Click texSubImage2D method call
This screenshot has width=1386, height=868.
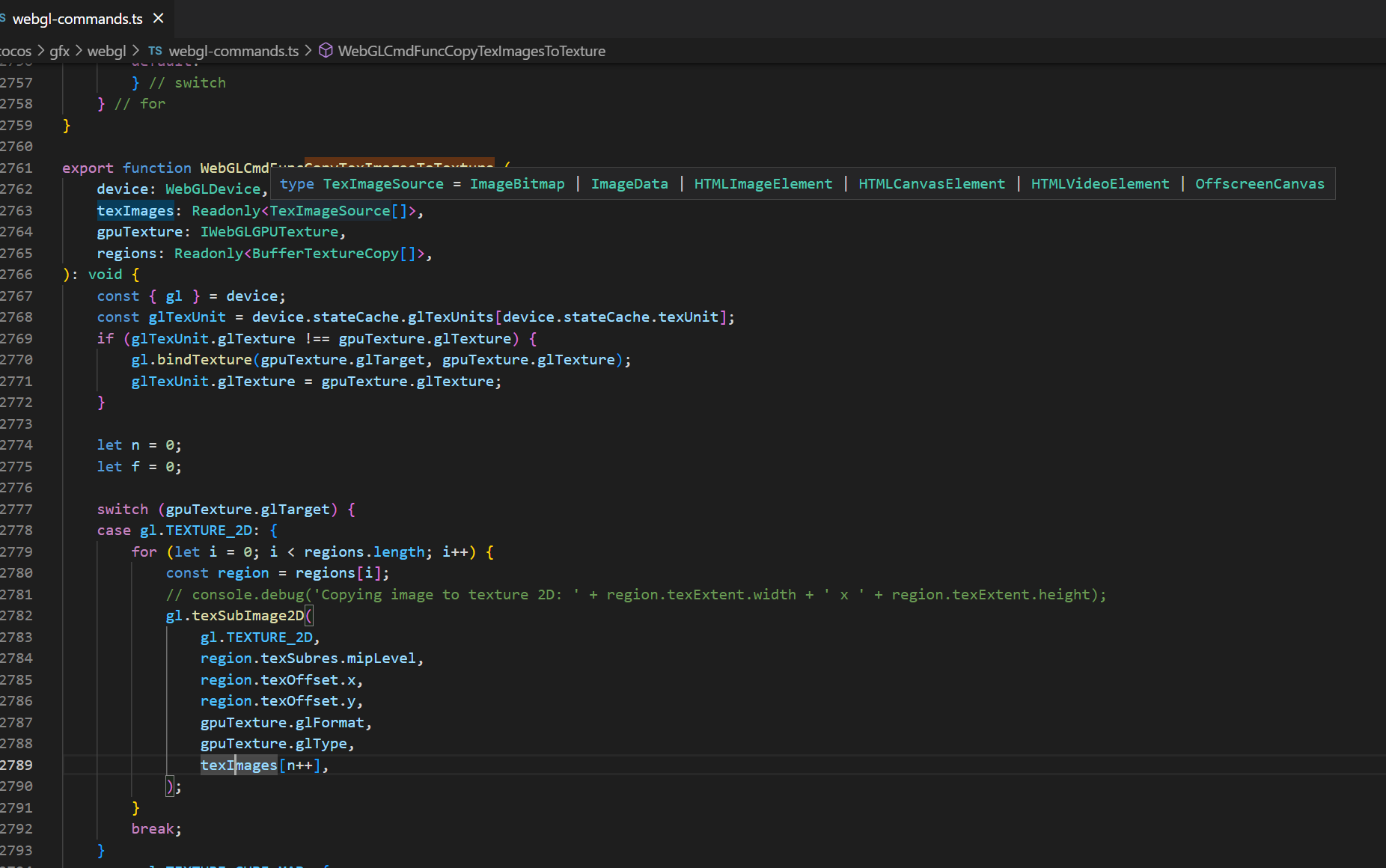tap(248, 616)
